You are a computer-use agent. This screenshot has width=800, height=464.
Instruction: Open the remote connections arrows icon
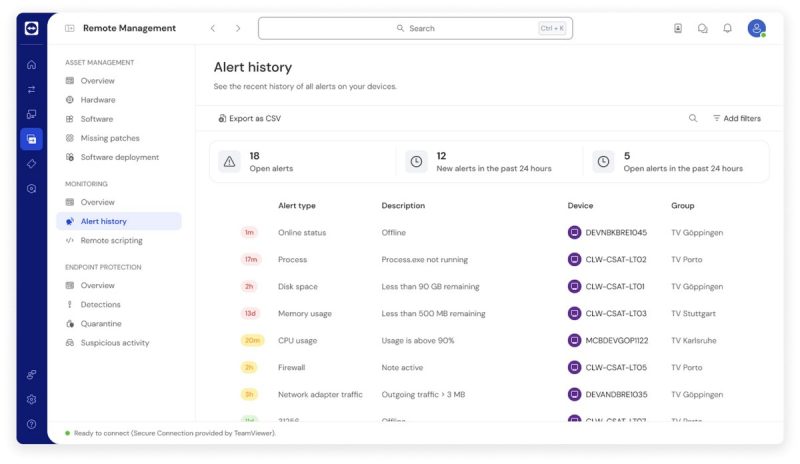(x=31, y=89)
